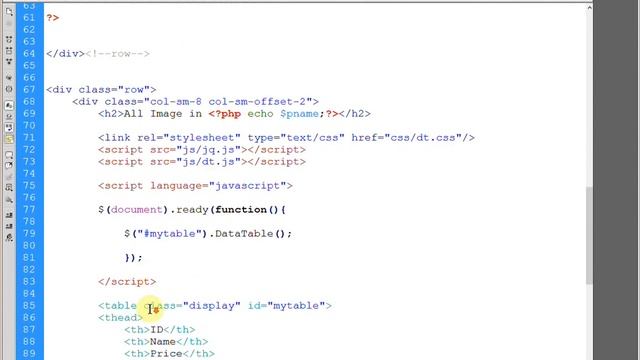Click the '"display"' class value on line 85
Screen dimensions: 640x360
pos(212,306)
